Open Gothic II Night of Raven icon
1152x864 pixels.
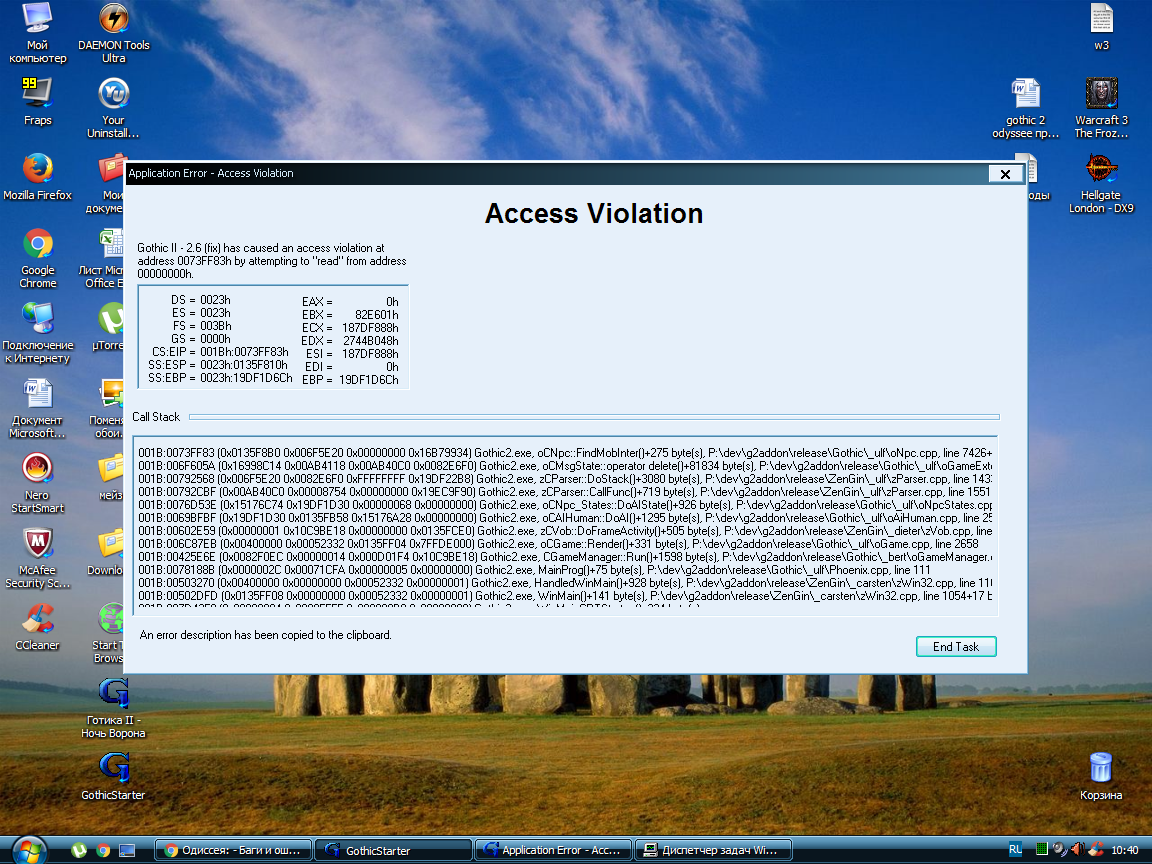coord(113,708)
